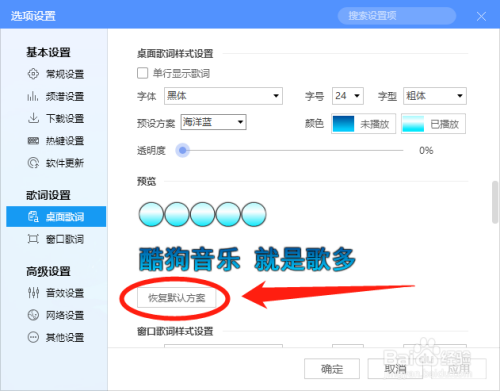Open the 常规设置 section
500x391 pixels.
point(56,74)
